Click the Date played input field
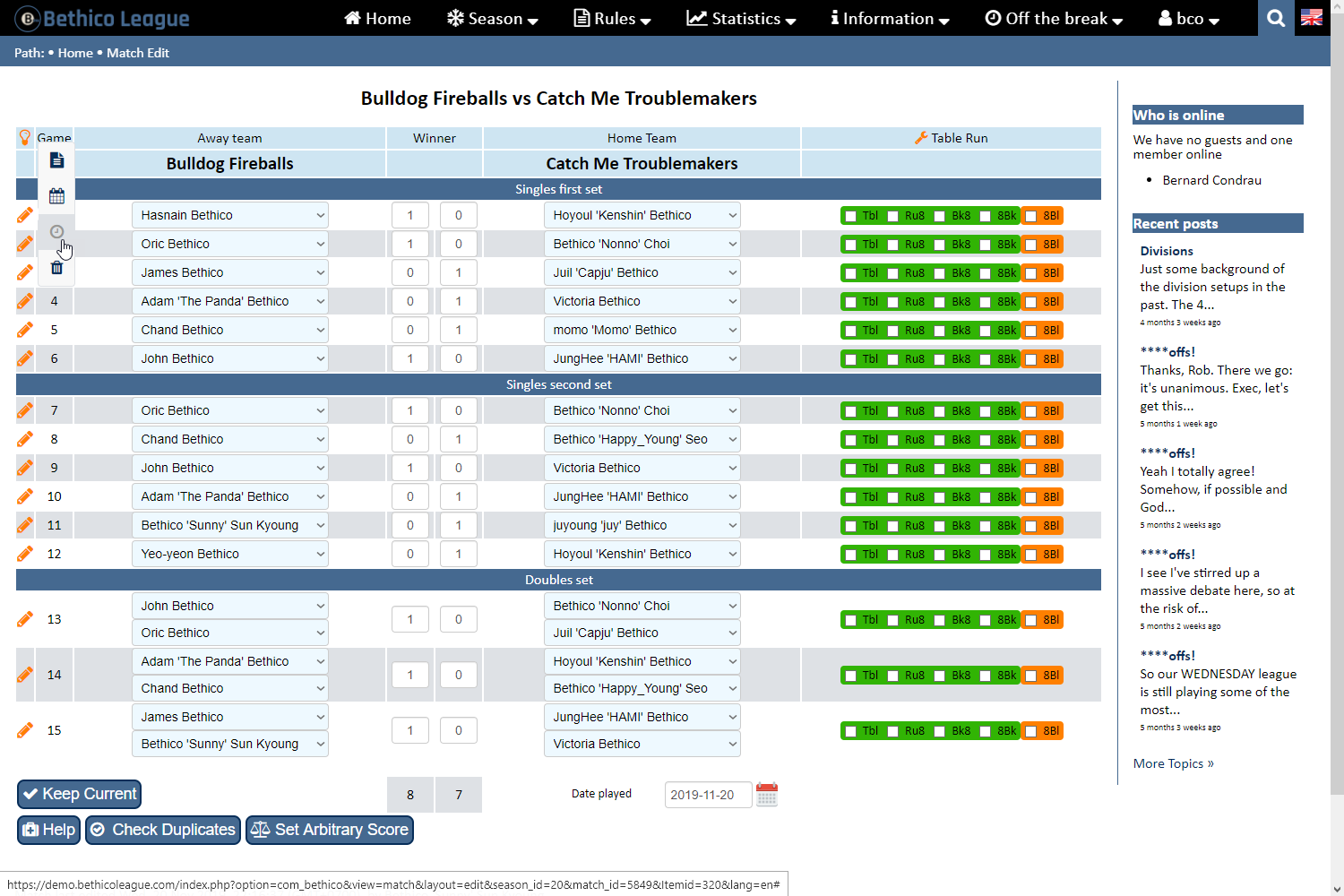The height and width of the screenshot is (896, 1344). [x=707, y=795]
